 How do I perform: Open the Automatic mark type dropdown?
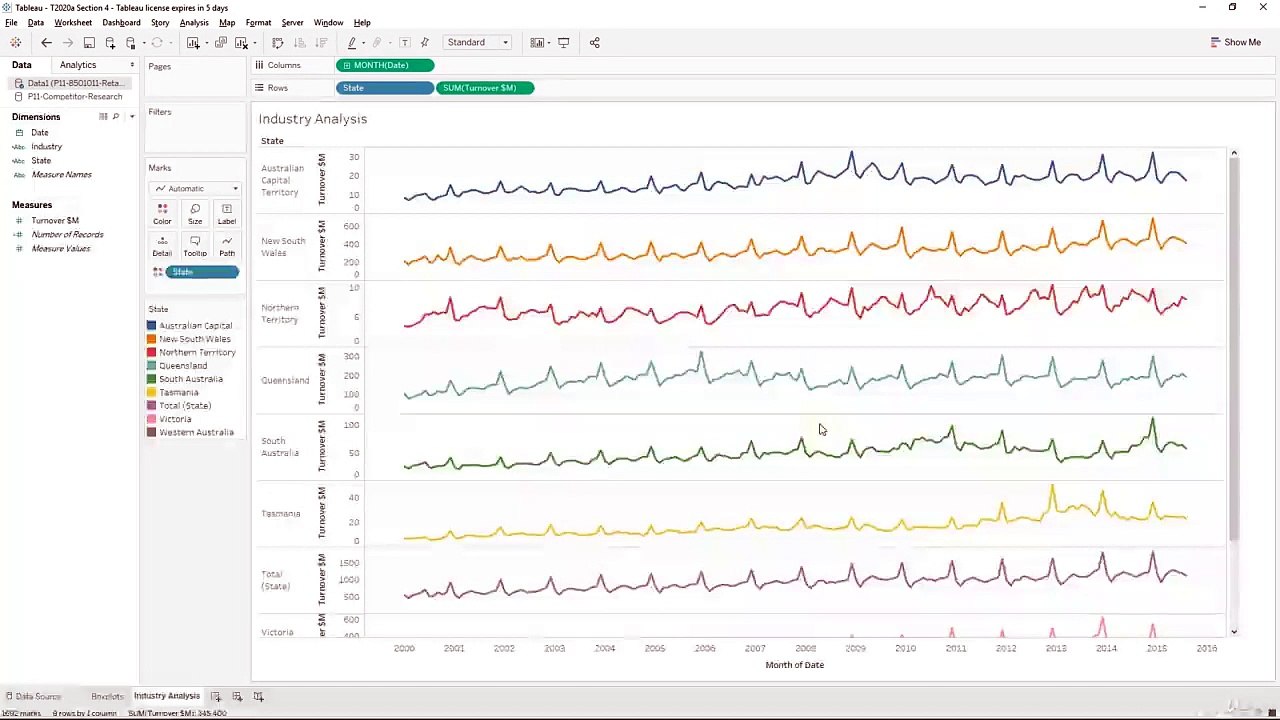pos(195,188)
